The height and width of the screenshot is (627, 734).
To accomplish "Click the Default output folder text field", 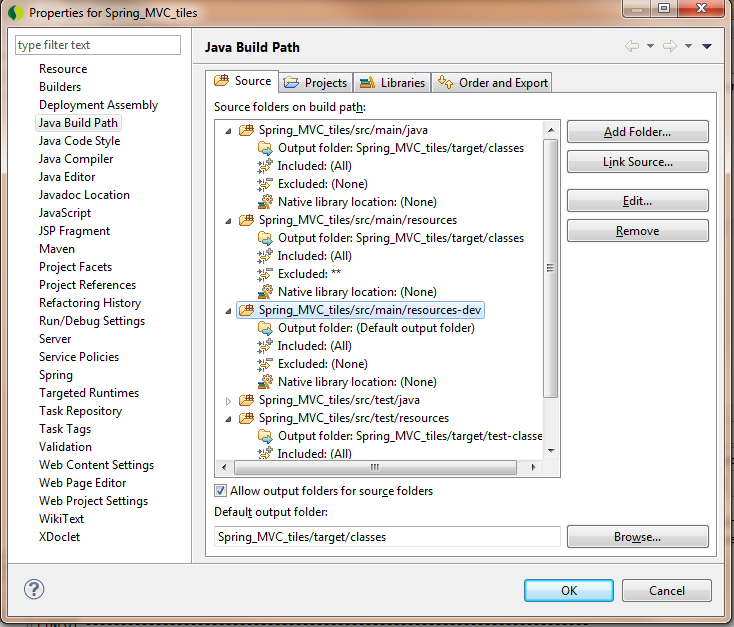I will (x=387, y=537).
